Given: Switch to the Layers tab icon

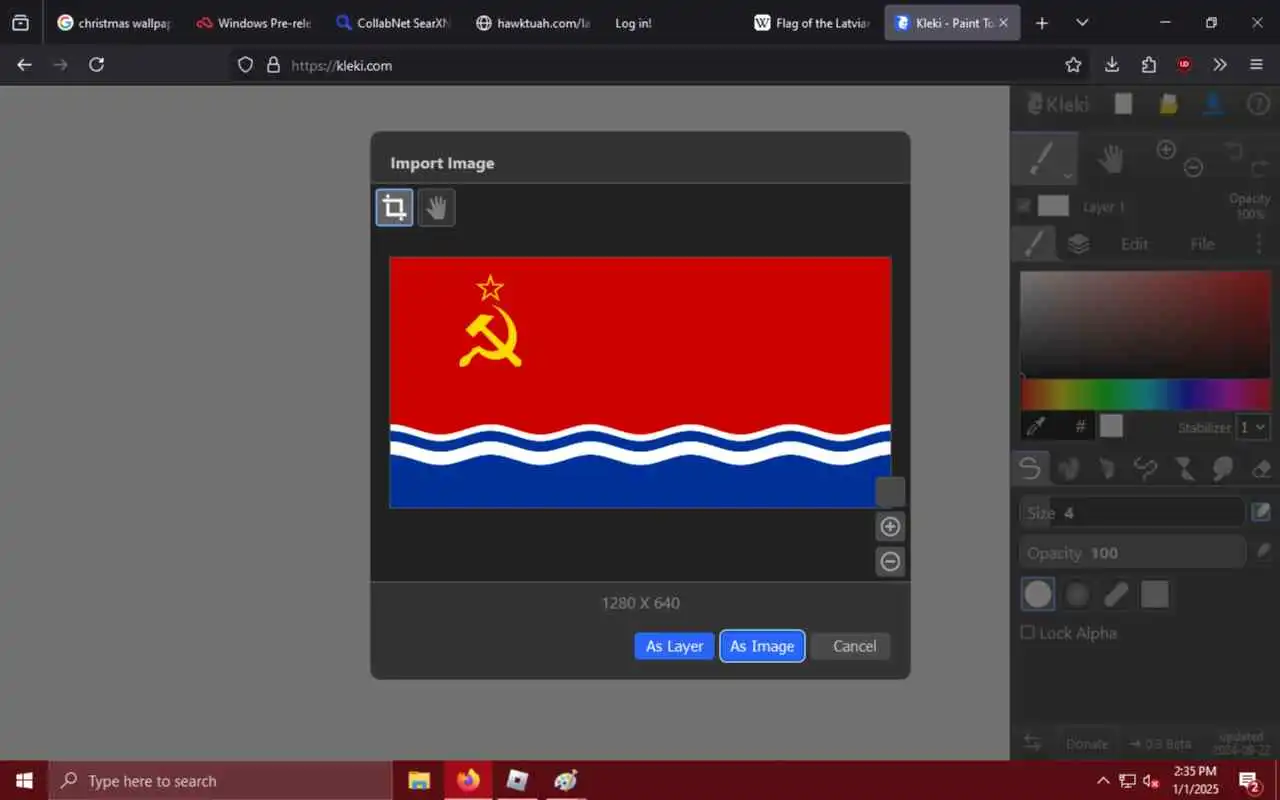Looking at the screenshot, I should click(1078, 243).
